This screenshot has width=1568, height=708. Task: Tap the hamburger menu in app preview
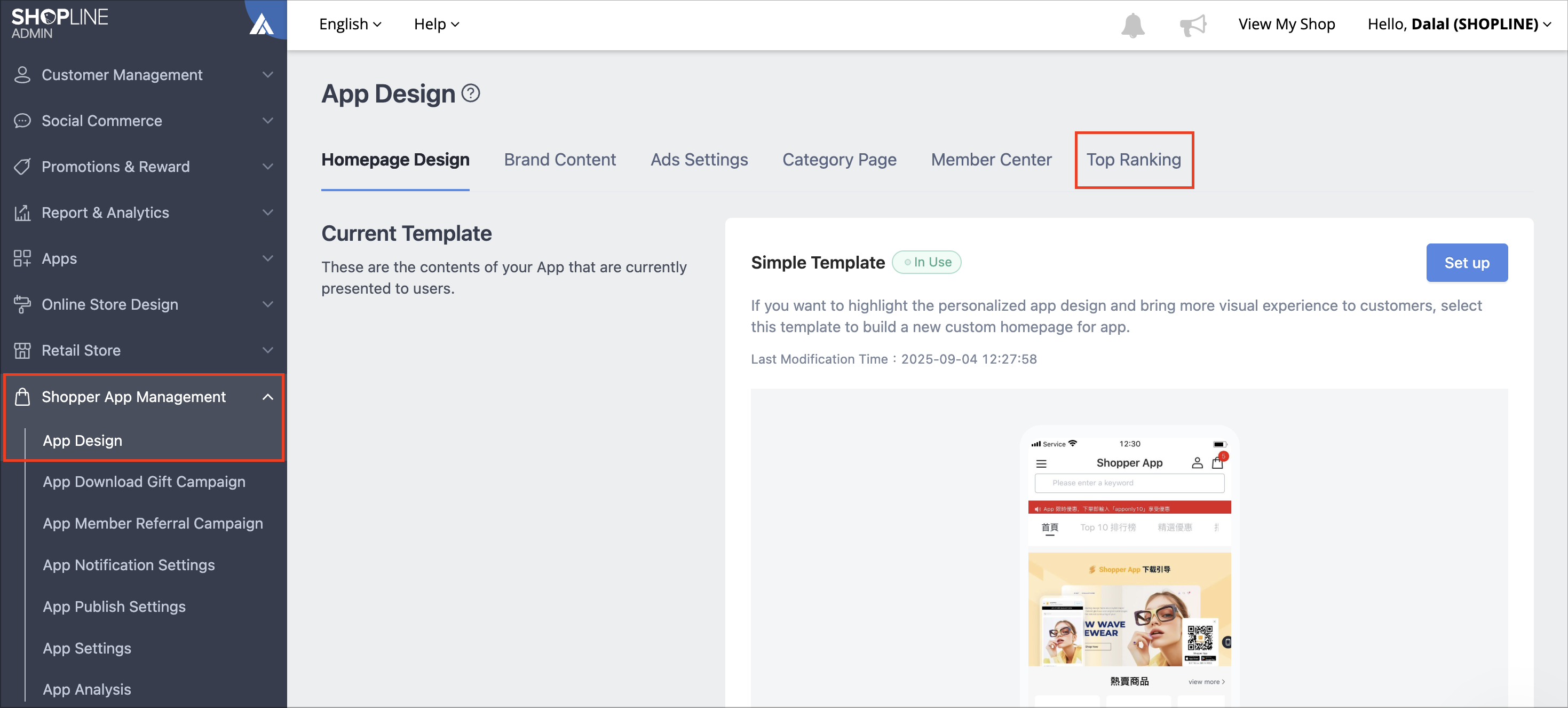pyautogui.click(x=1041, y=463)
